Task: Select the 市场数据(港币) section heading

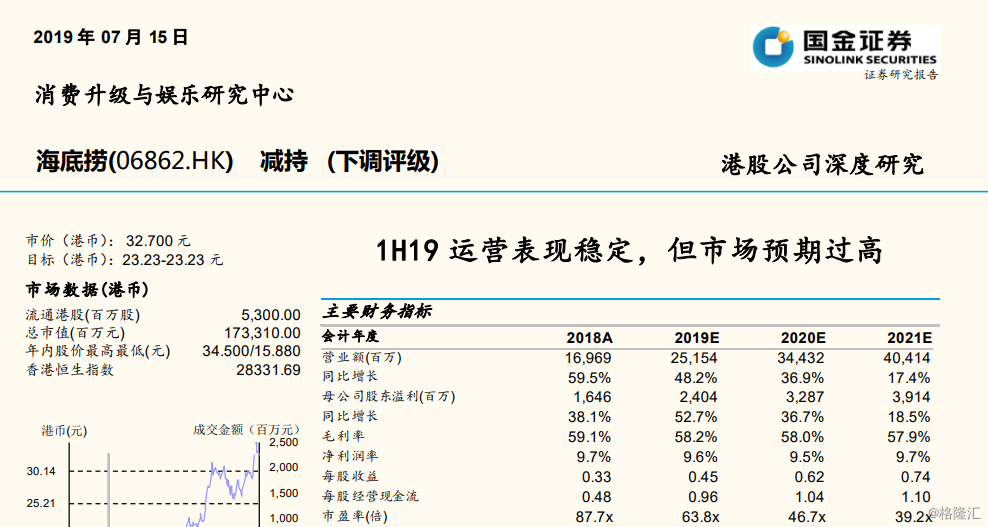Action: [87, 289]
